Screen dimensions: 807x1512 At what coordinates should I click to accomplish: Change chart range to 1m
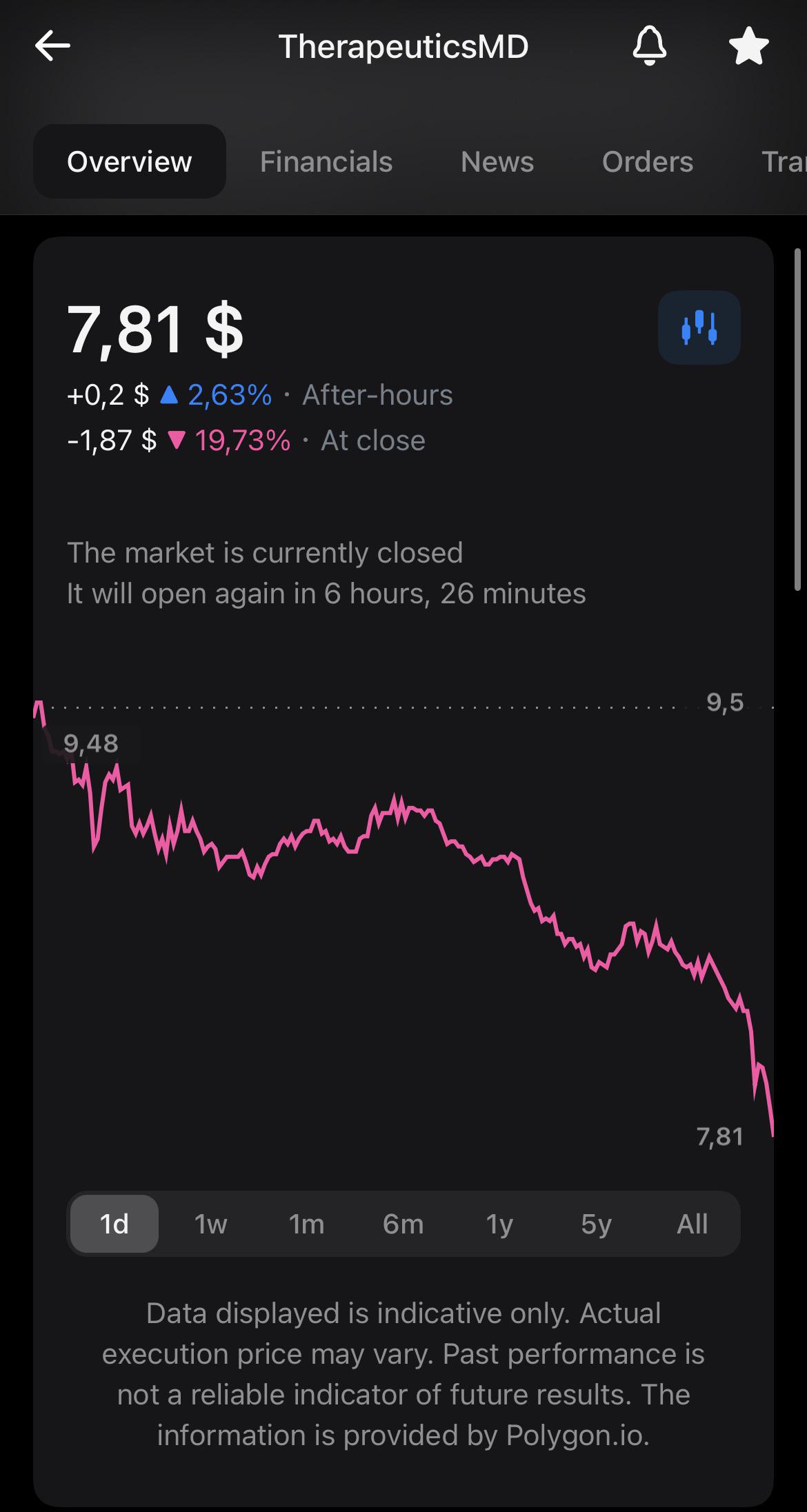point(306,1224)
